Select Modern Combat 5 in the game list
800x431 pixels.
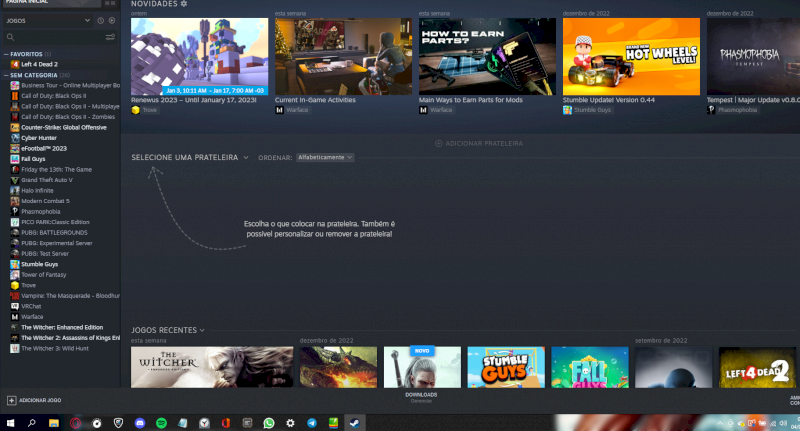point(45,201)
